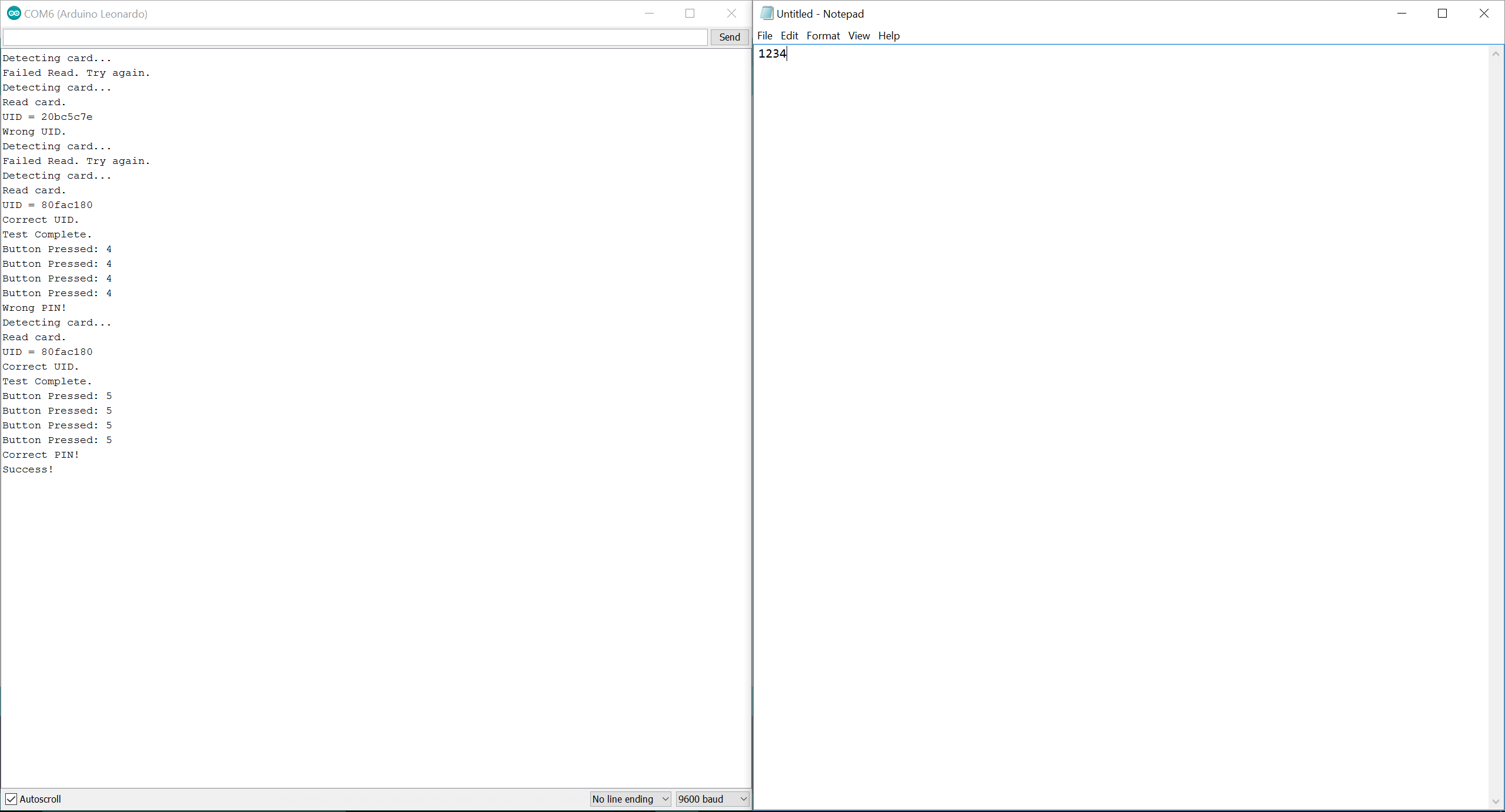
Task: Click Notepad scrollbar down arrow
Action: point(1496,801)
